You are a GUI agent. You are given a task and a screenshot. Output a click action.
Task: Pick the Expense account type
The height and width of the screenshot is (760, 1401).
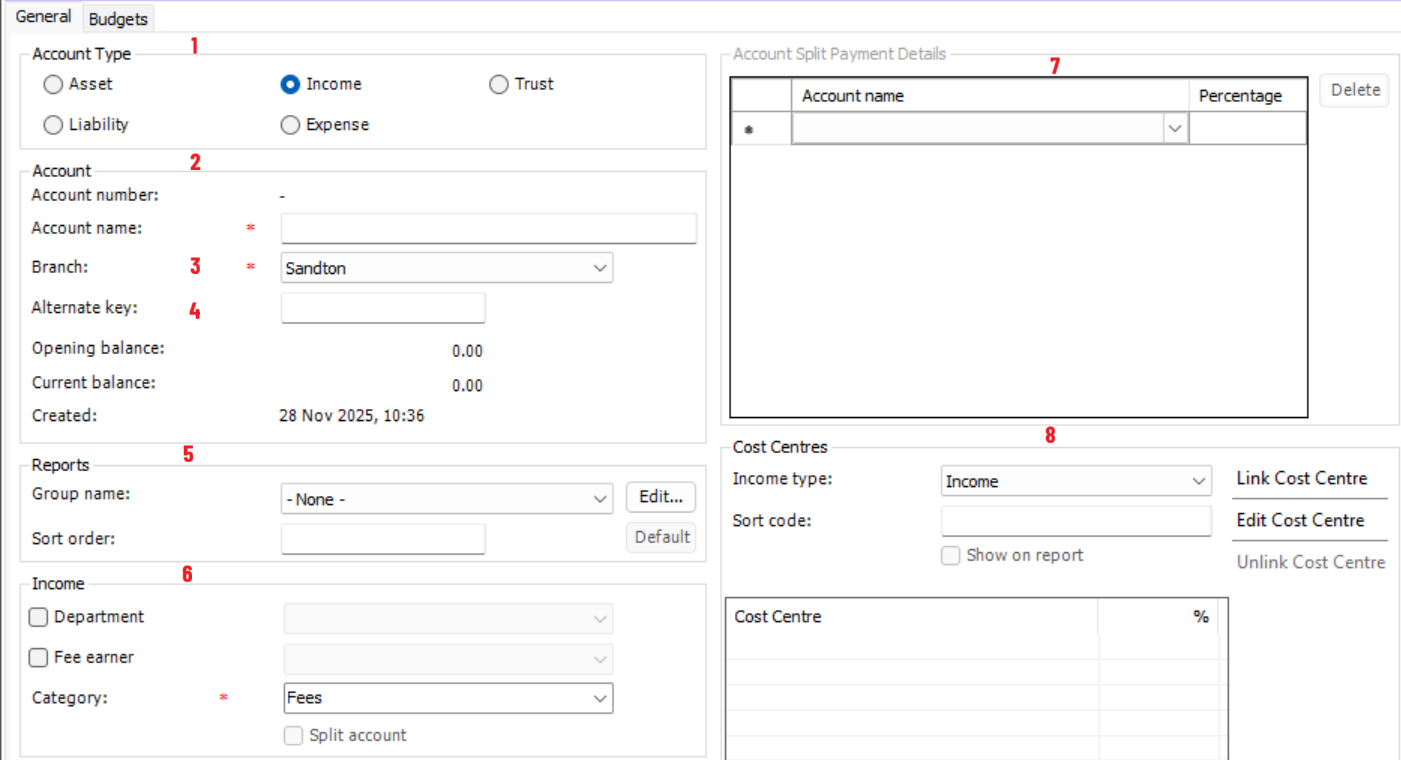coord(290,125)
